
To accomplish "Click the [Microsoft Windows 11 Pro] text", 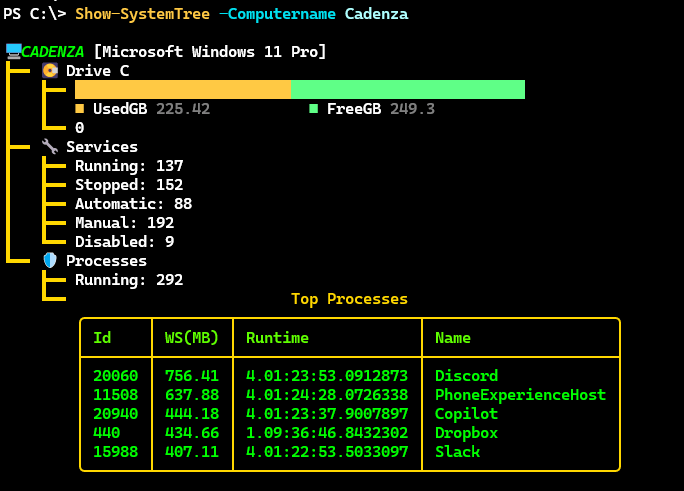I will click(x=209, y=52).
